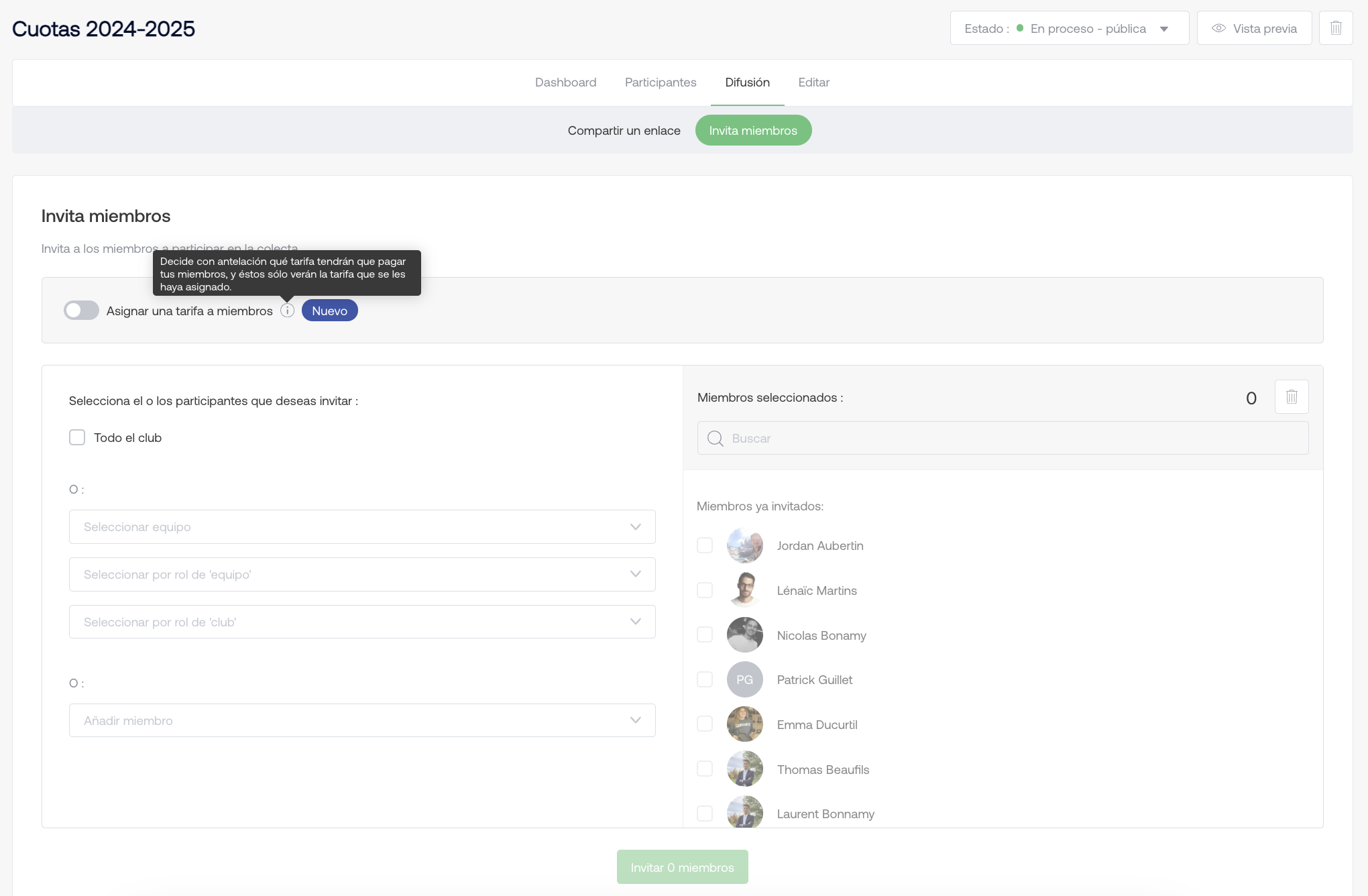Select Nicolas Bonamy's checkbox
Viewport: 1368px width, 896px height.
pos(705,634)
